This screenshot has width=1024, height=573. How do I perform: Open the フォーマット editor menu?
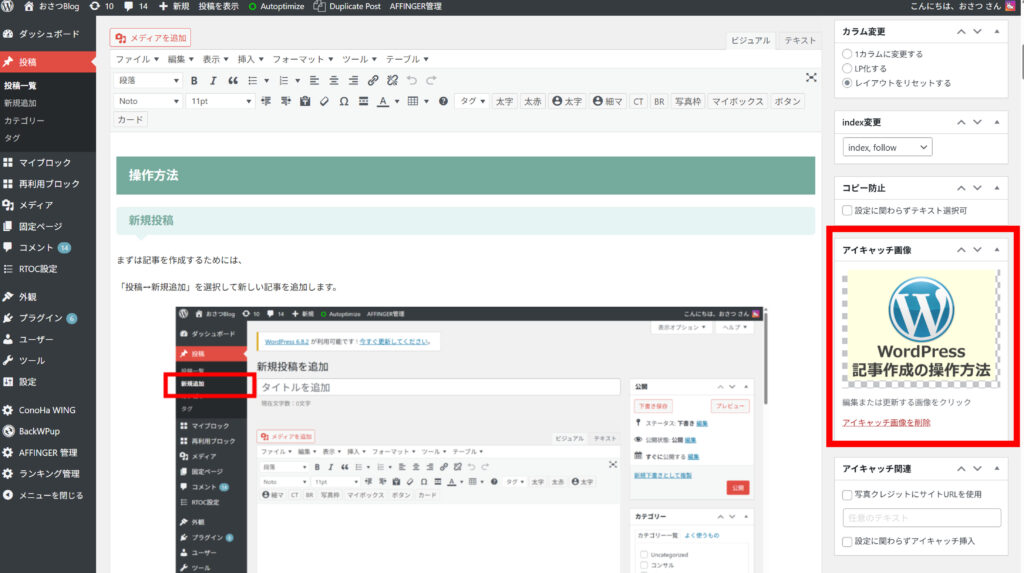pyautogui.click(x=302, y=59)
